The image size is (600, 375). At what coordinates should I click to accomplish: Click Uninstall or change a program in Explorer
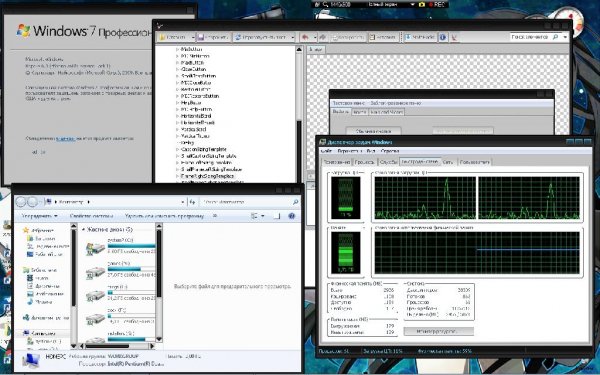(x=164, y=216)
